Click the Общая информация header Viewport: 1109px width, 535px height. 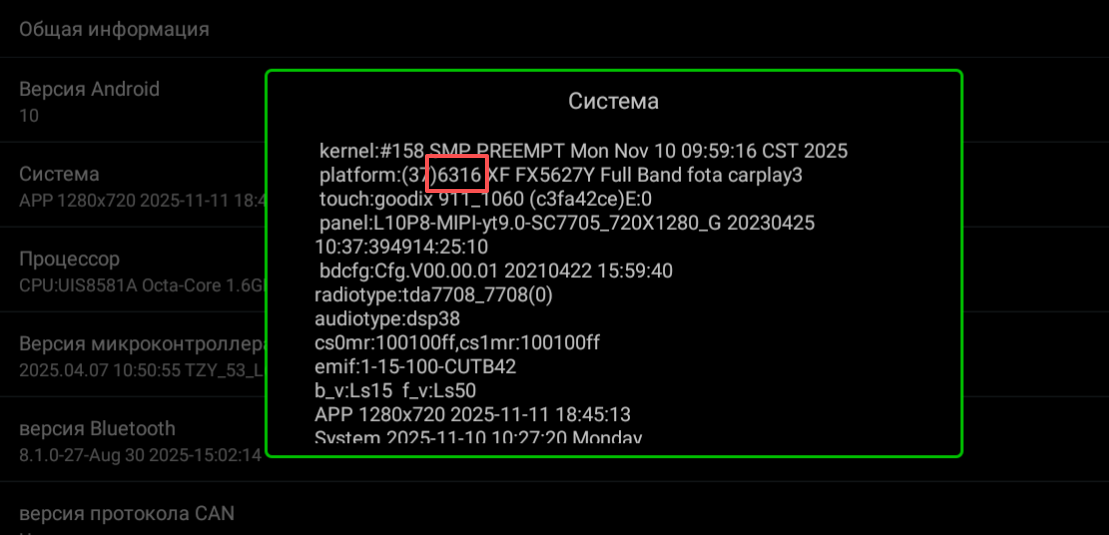pyautogui.click(x=114, y=29)
